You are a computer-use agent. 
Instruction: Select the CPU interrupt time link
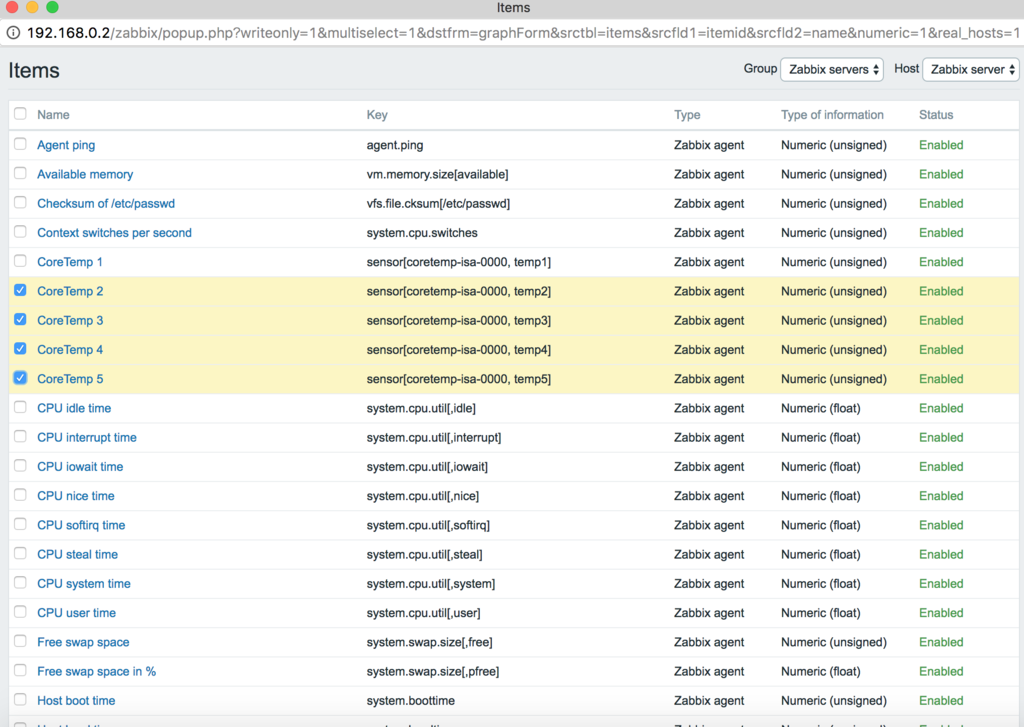tap(87, 438)
